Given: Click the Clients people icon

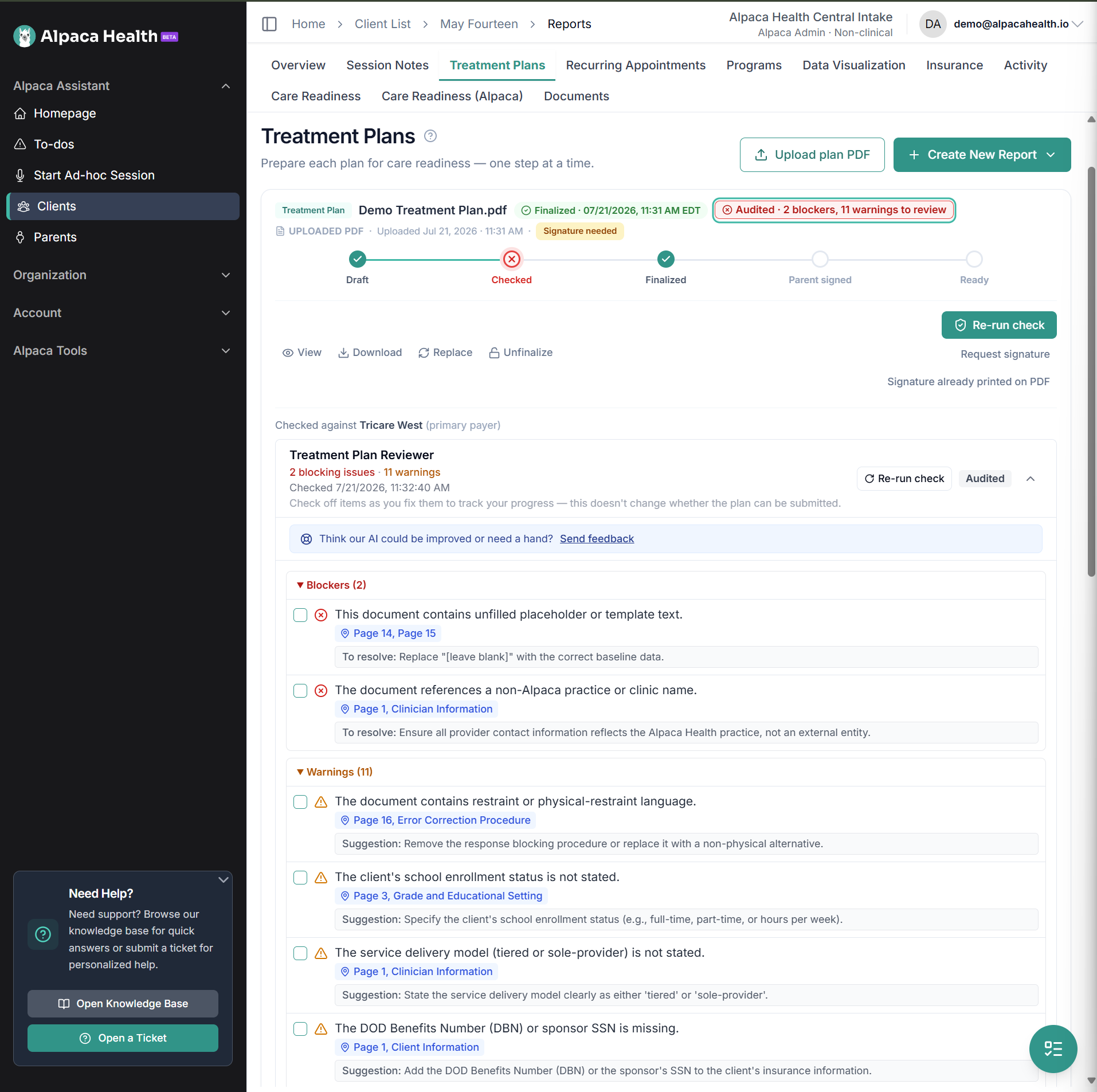Looking at the screenshot, I should tap(23, 206).
